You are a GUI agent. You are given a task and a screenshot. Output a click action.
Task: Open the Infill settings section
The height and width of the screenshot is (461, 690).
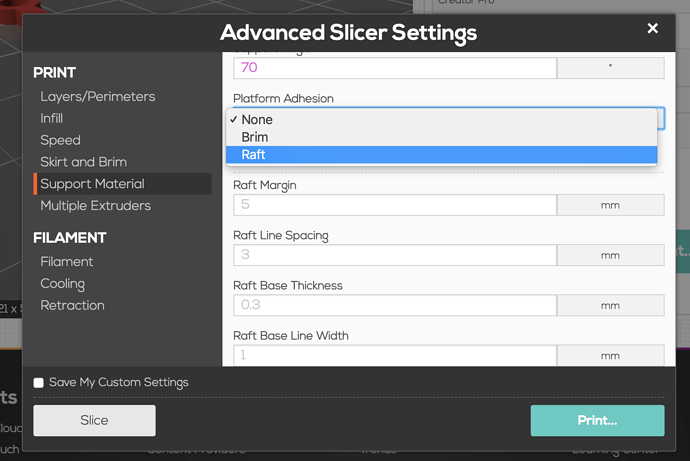[x=51, y=118]
